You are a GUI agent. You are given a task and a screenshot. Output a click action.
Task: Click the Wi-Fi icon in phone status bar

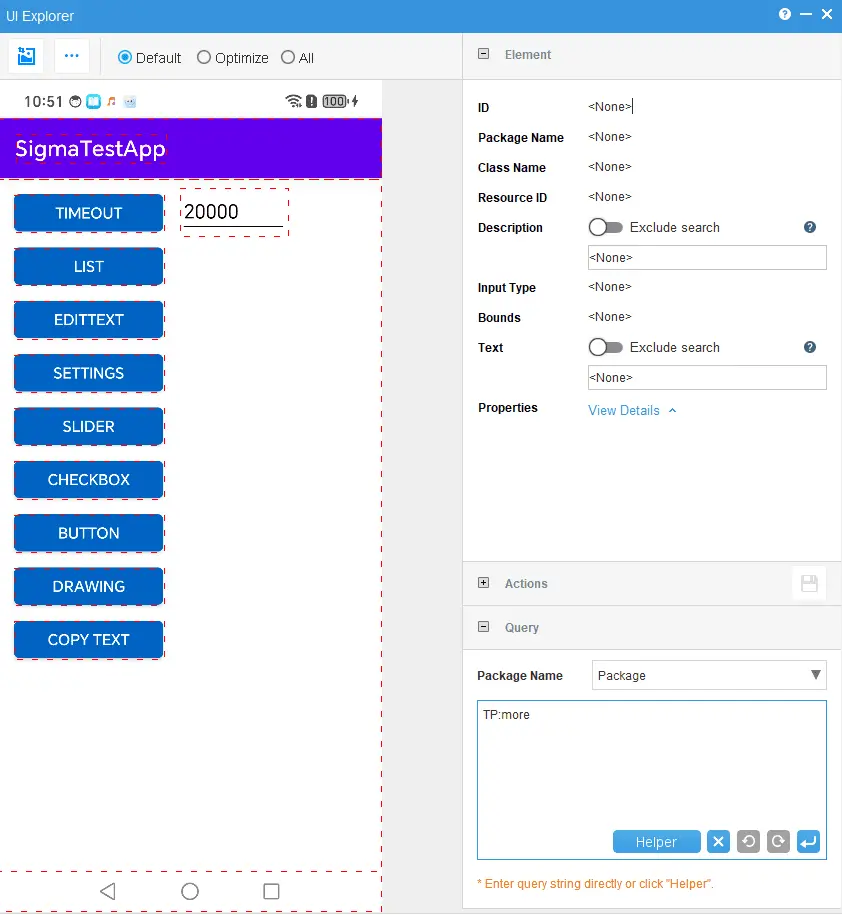point(294,101)
